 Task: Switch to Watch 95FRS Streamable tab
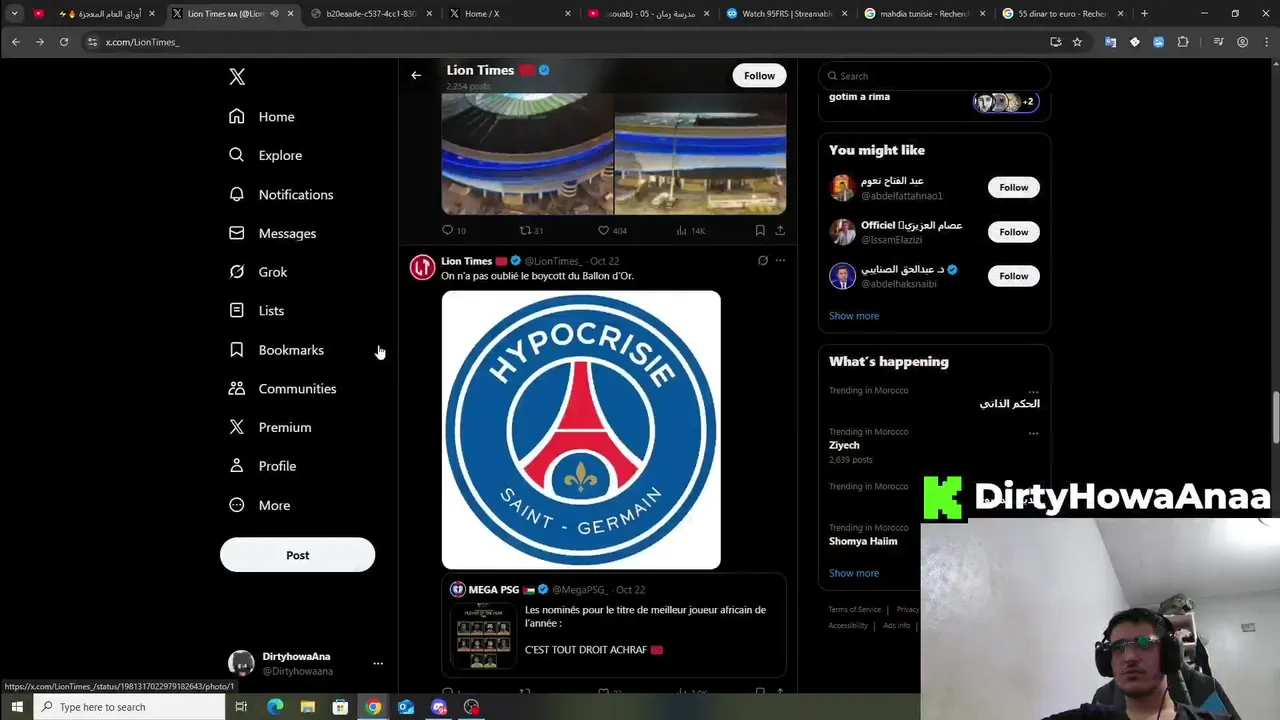pyautogui.click(x=787, y=14)
